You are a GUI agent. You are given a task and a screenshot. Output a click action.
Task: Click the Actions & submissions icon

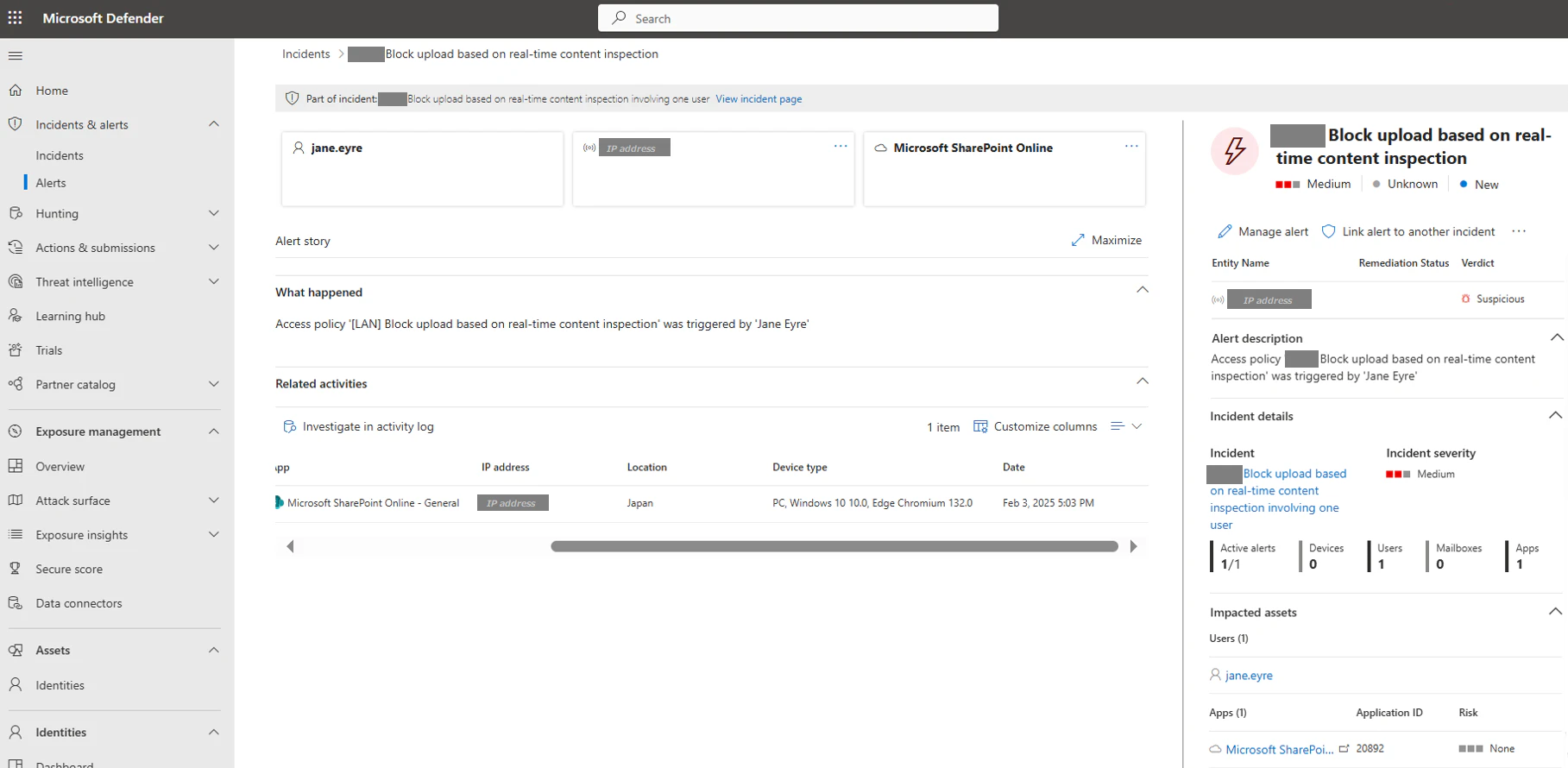pyautogui.click(x=15, y=248)
